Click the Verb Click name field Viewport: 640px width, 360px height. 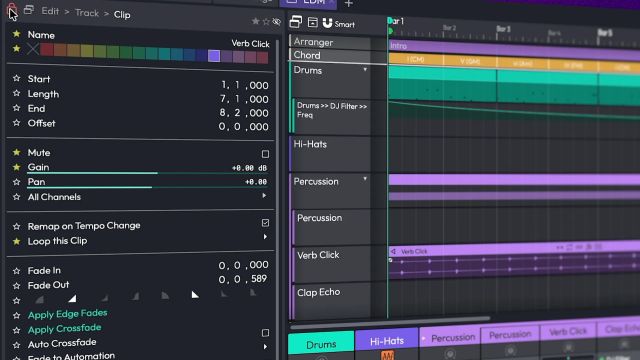click(x=250, y=44)
